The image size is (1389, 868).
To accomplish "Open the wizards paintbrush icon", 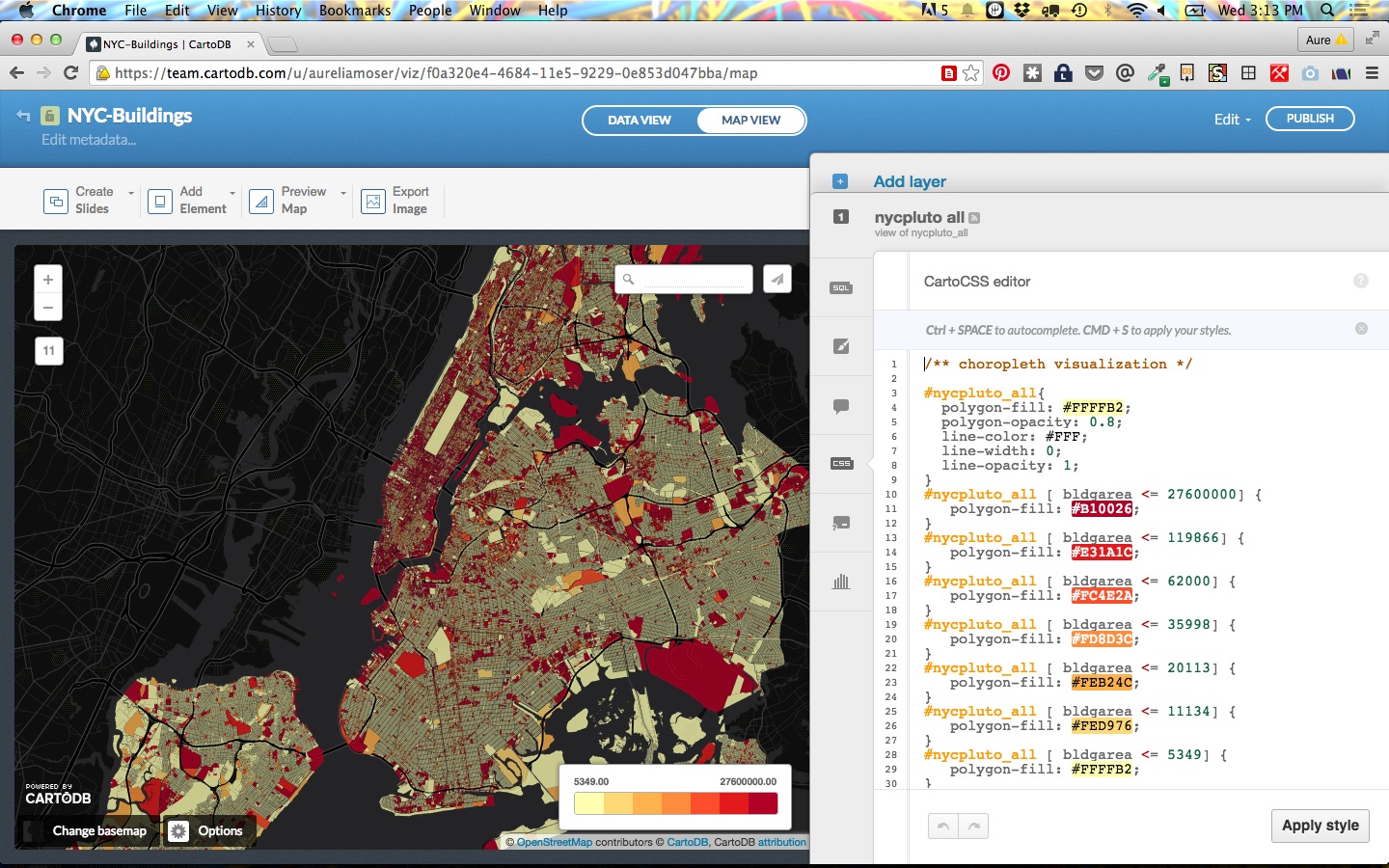I will (841, 346).
